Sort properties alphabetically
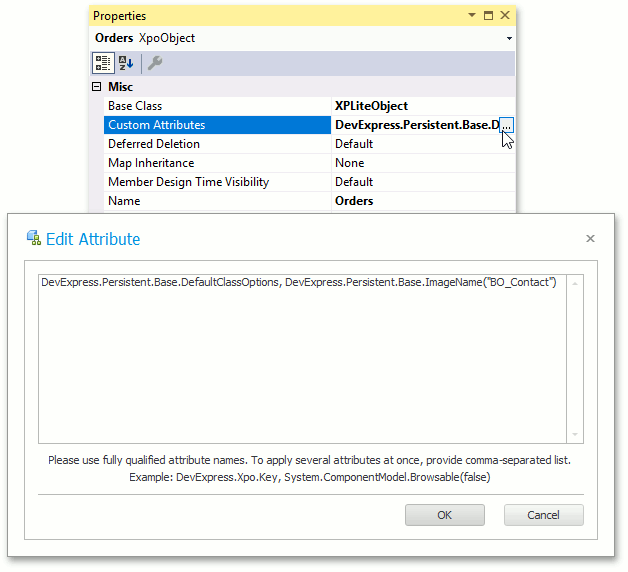This screenshot has height=572, width=628. [x=126, y=63]
